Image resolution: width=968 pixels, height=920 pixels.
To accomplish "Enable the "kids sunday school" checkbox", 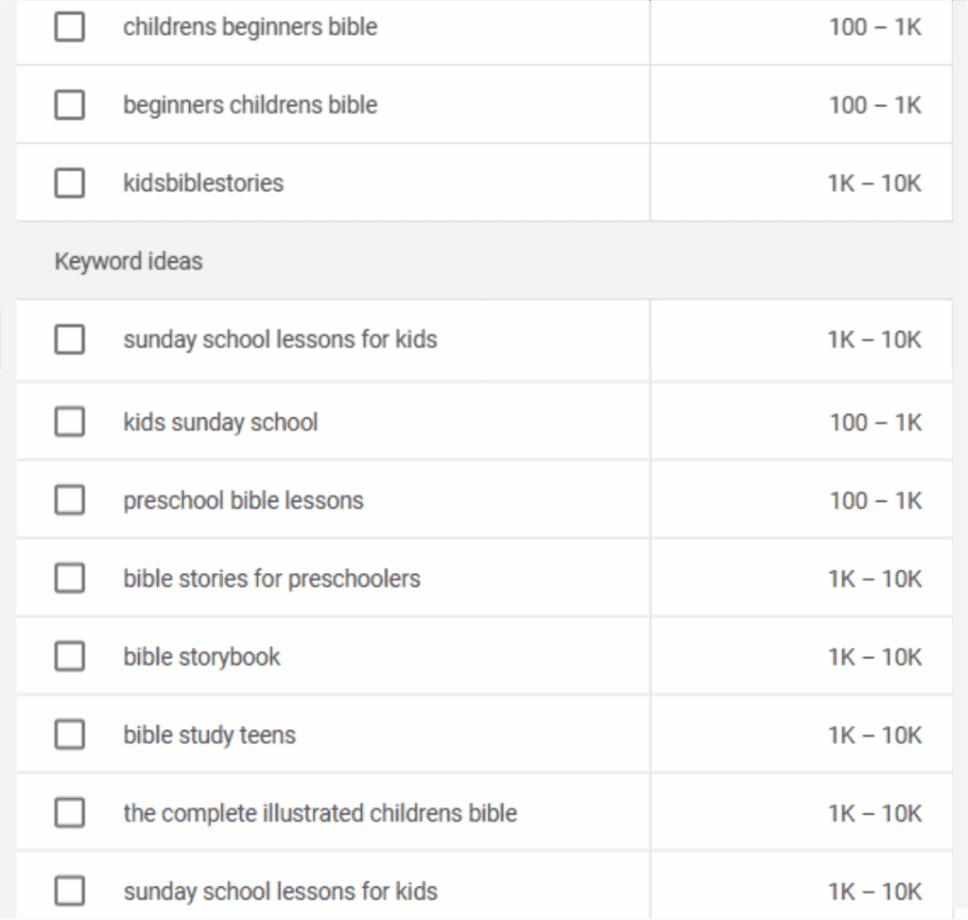I will tap(69, 422).
